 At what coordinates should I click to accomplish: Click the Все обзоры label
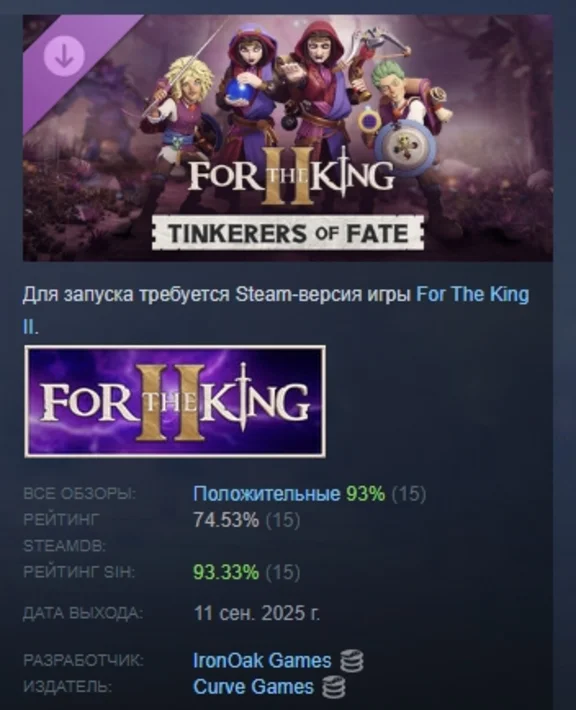pos(80,494)
